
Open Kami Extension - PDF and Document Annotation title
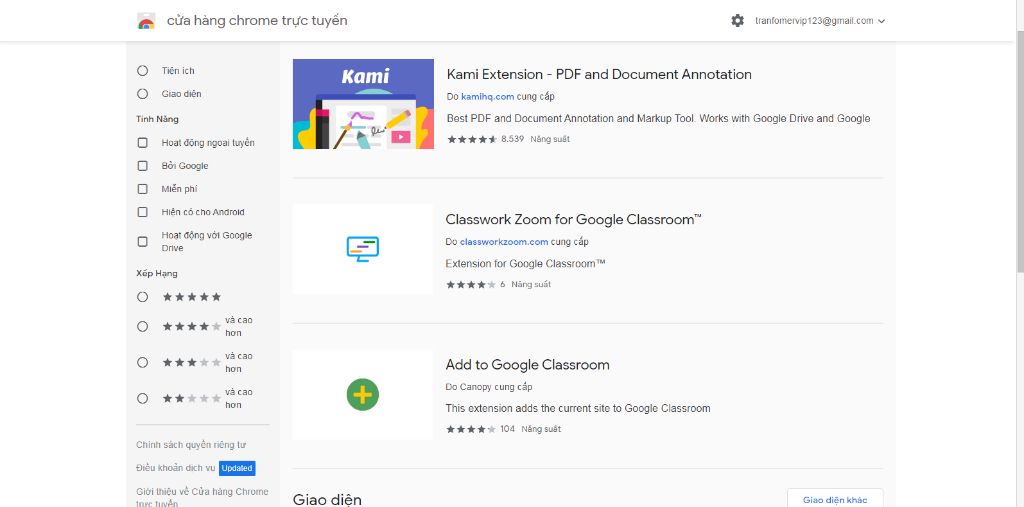pos(599,74)
